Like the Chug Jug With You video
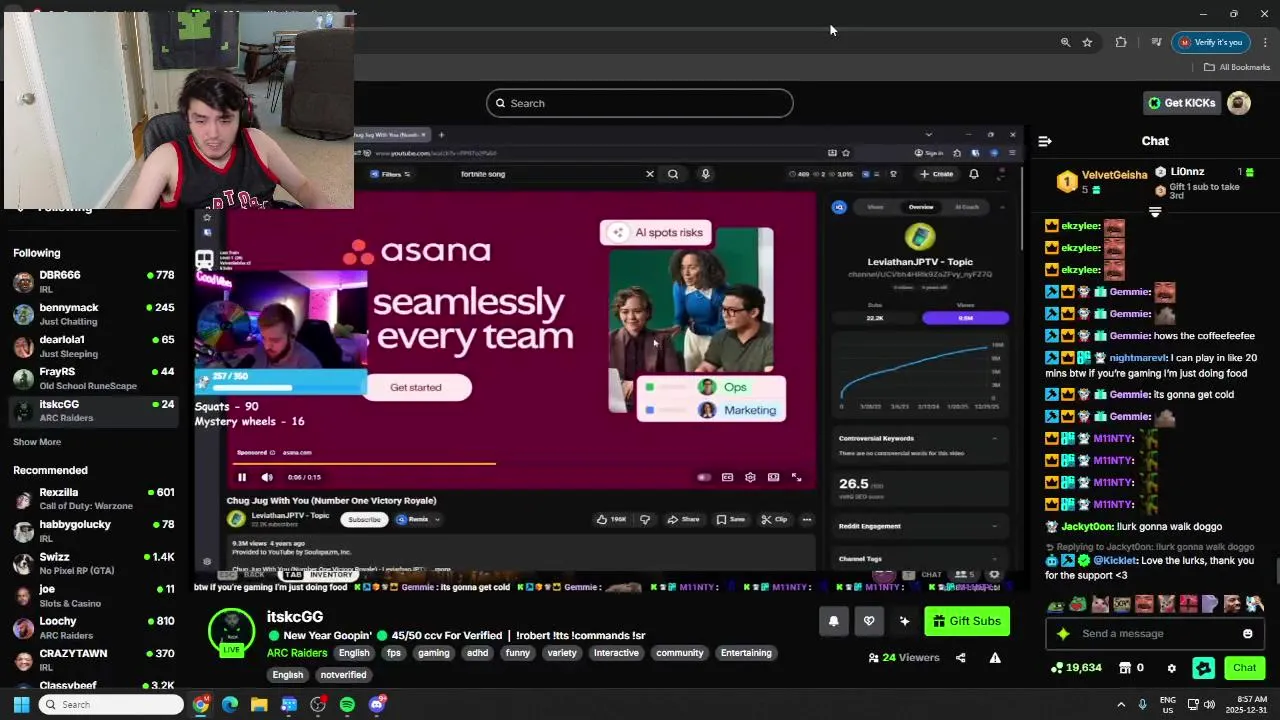The width and height of the screenshot is (1280, 720). coord(611,519)
